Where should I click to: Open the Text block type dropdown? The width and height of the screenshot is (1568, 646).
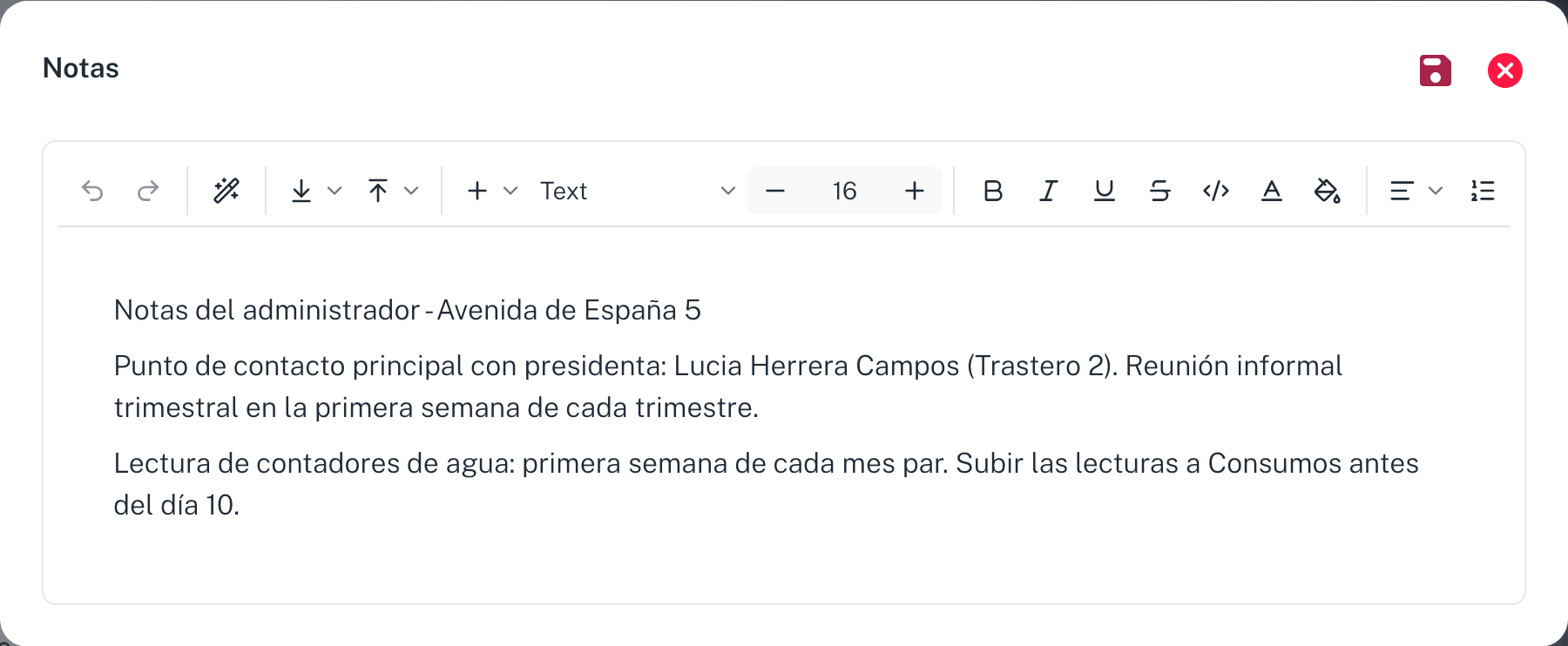pyautogui.click(x=638, y=191)
